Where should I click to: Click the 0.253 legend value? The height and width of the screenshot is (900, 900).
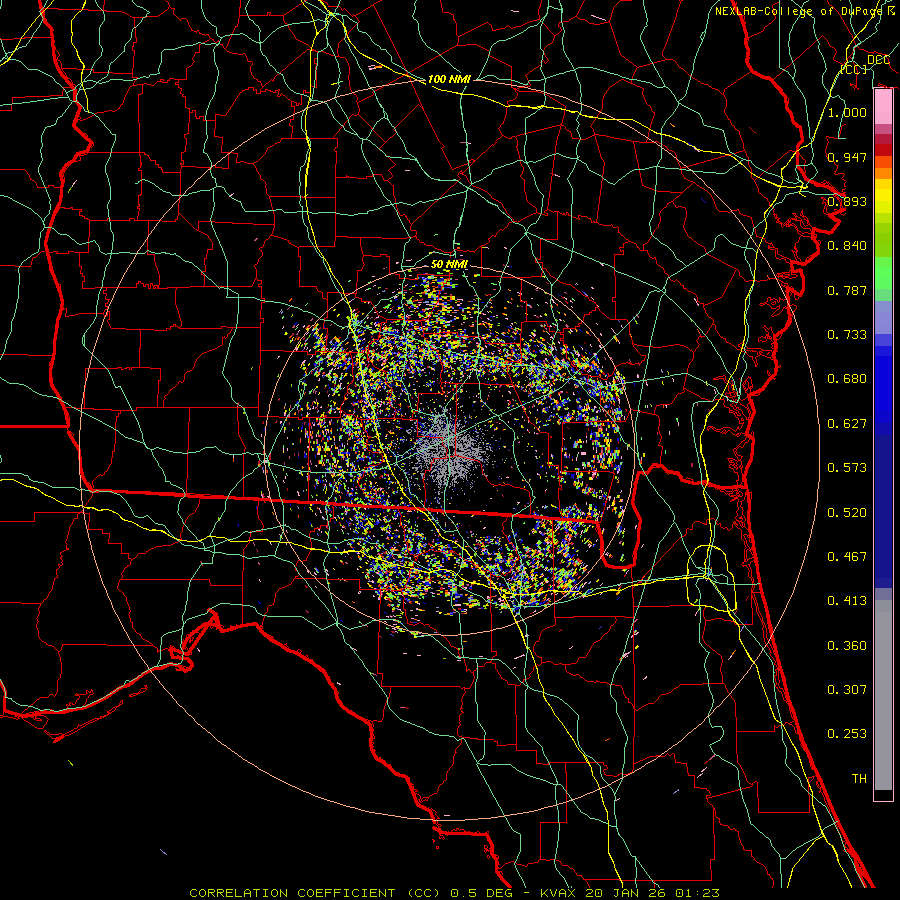[x=847, y=734]
